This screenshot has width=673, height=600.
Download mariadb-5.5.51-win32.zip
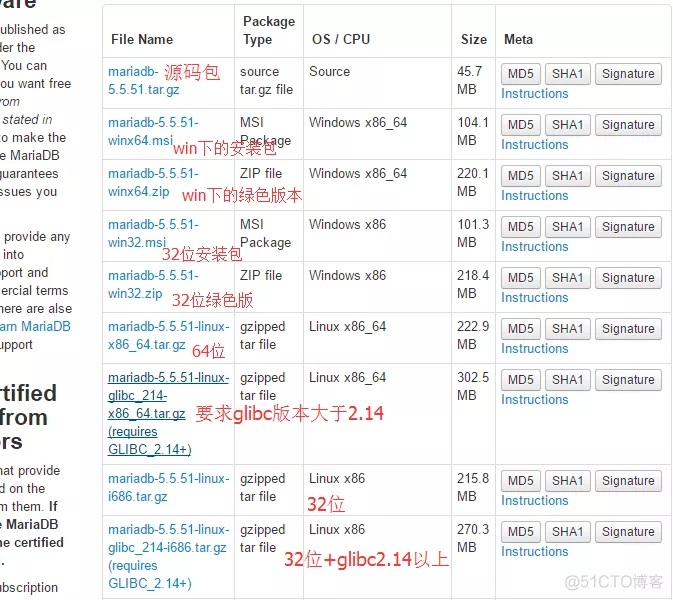pos(153,285)
